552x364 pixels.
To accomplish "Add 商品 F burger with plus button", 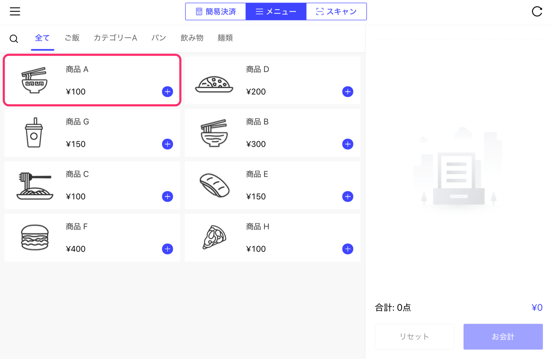I will pos(167,249).
